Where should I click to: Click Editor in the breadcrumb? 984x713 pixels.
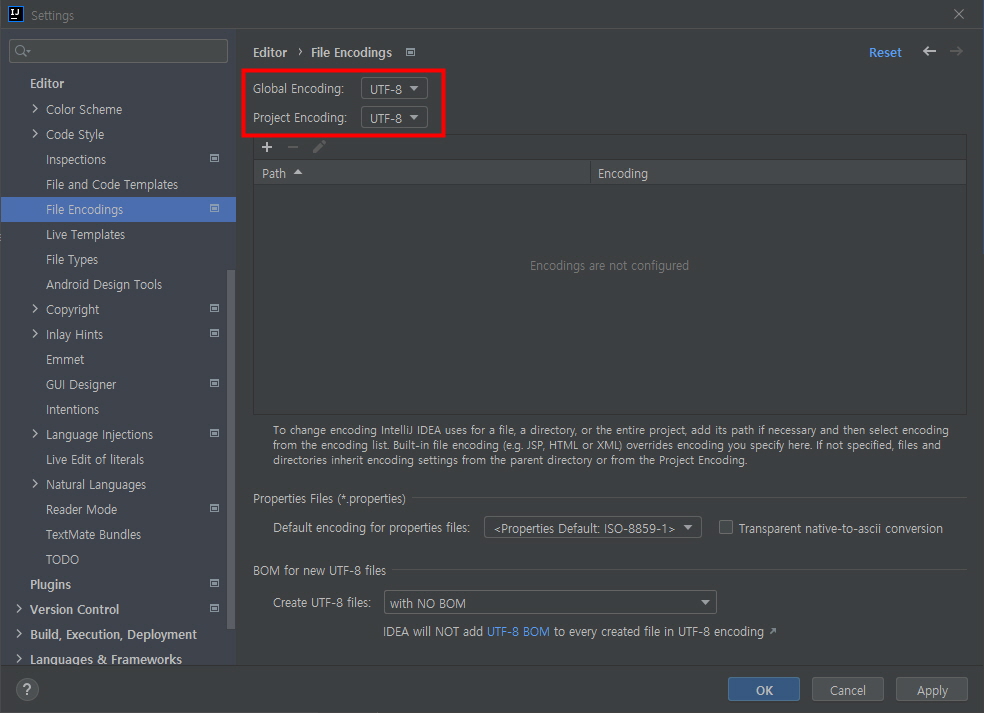pyautogui.click(x=270, y=52)
